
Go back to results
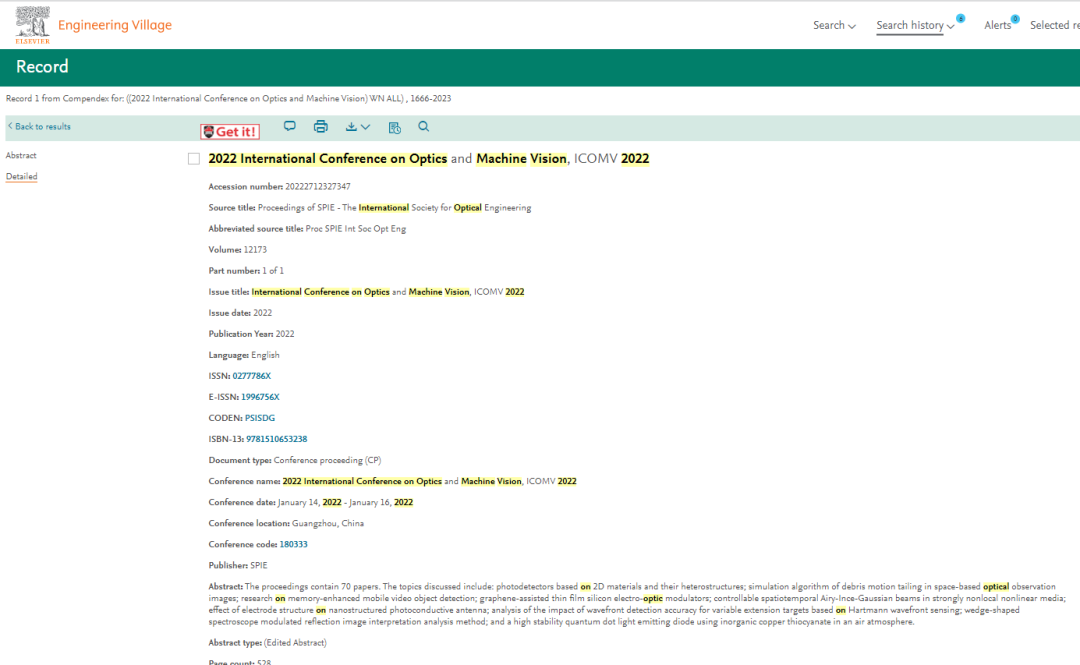(39, 127)
